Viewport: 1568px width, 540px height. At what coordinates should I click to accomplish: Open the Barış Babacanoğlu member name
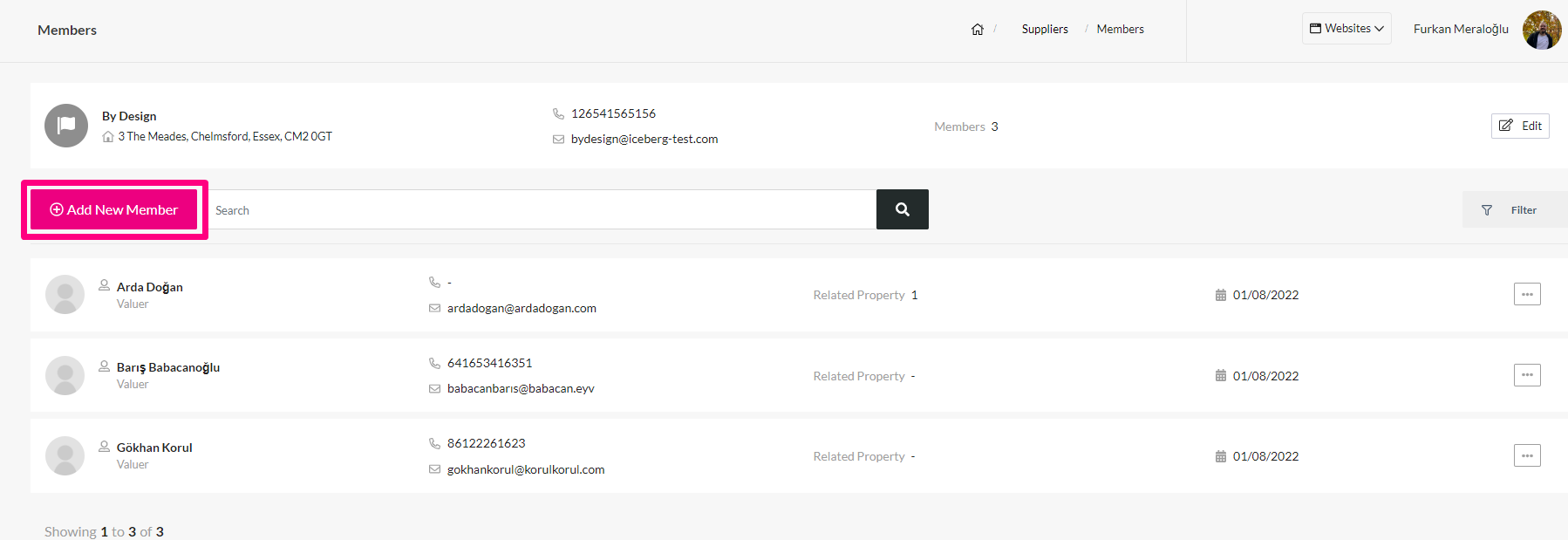(168, 367)
